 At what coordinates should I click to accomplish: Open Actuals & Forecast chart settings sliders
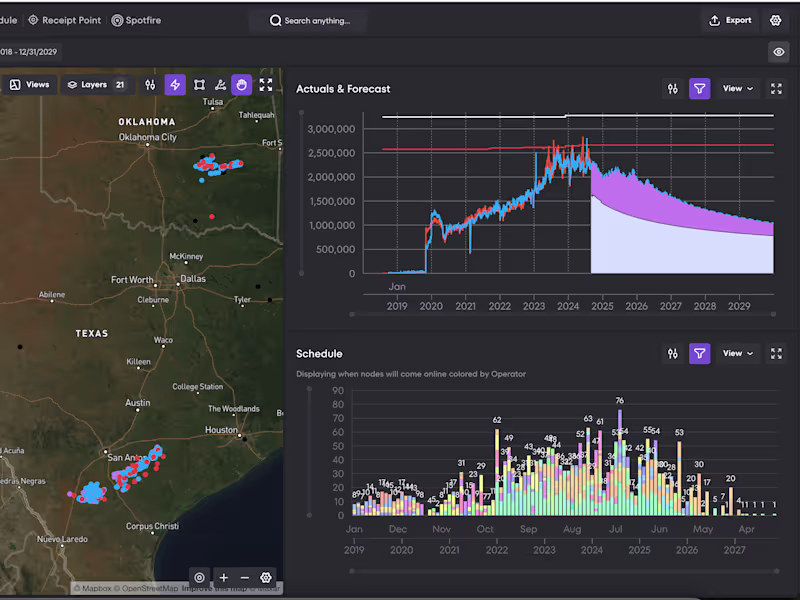click(x=673, y=89)
